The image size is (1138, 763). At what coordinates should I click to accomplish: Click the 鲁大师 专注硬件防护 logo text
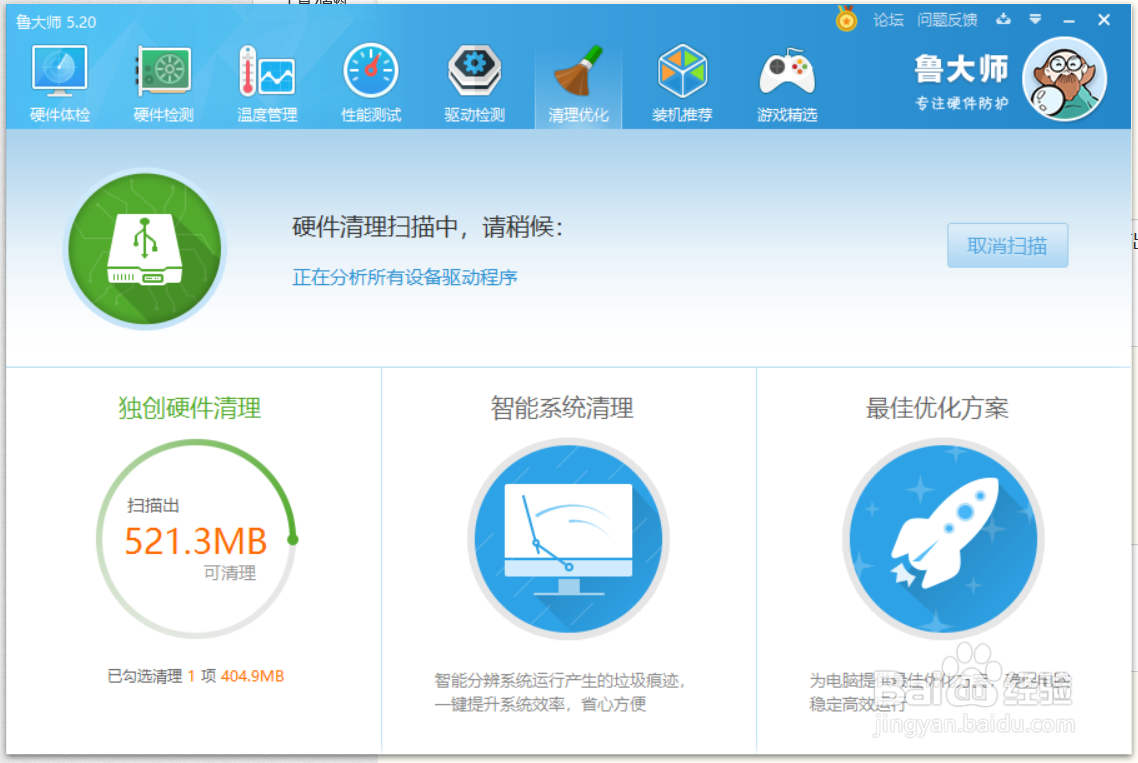(x=961, y=82)
